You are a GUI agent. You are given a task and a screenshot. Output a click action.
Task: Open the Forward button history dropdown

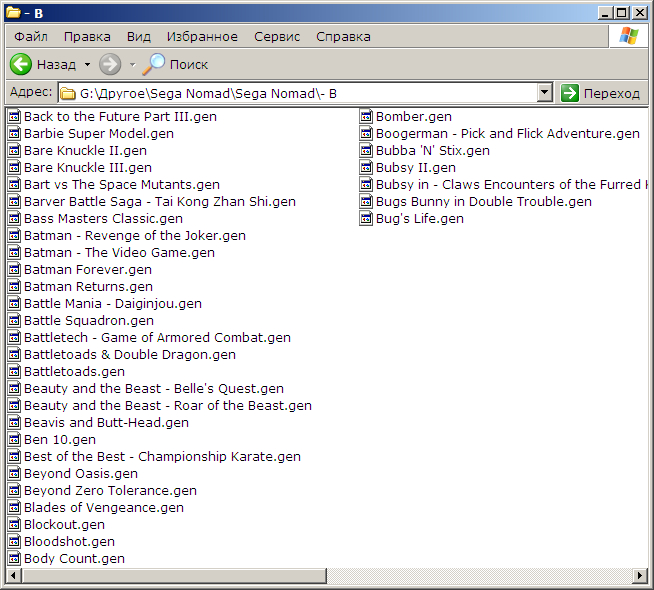132,65
